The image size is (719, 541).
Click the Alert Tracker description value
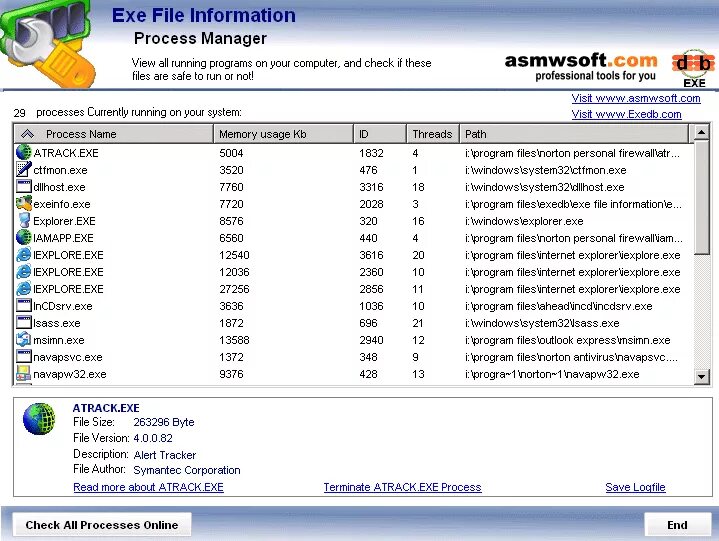(x=165, y=455)
